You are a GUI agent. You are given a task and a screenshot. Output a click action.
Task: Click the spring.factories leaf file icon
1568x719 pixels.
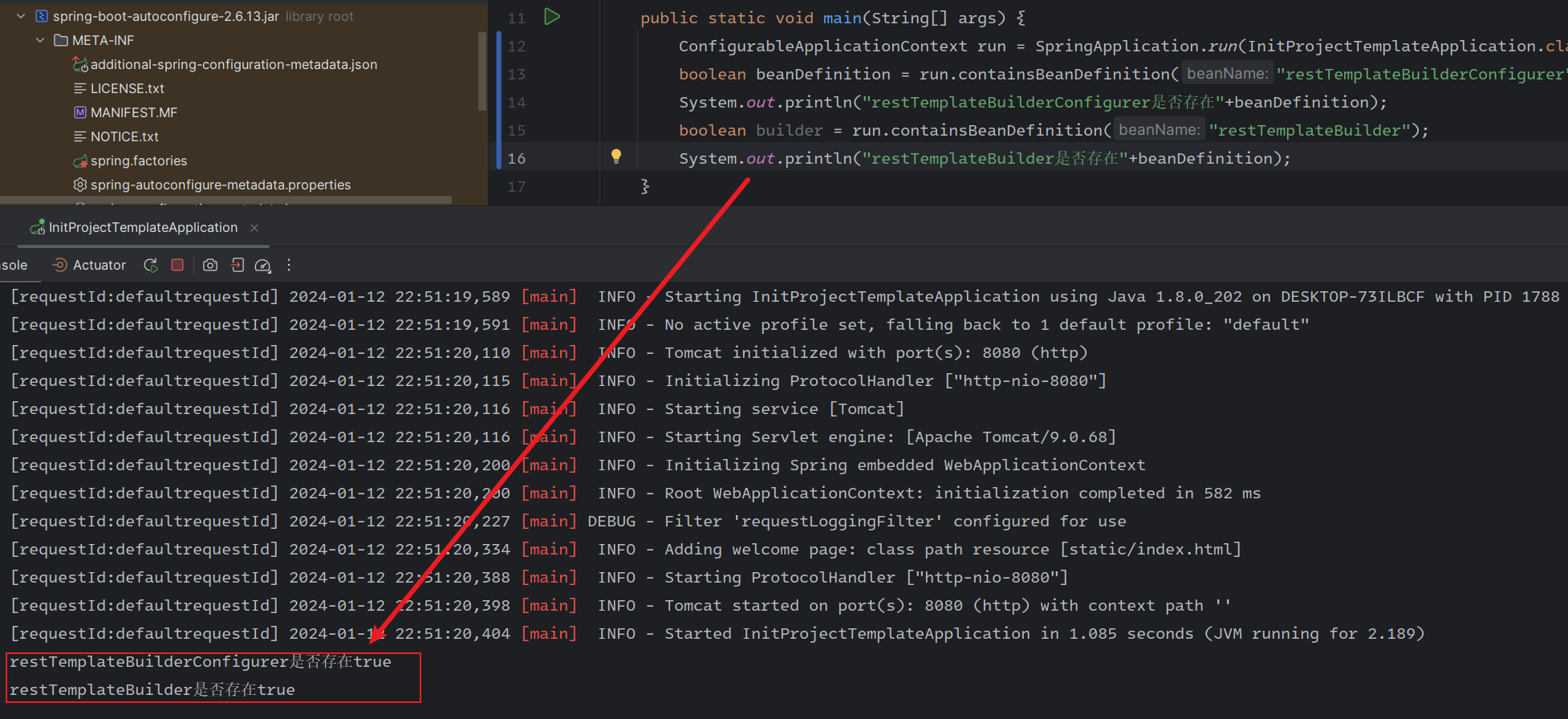(80, 160)
